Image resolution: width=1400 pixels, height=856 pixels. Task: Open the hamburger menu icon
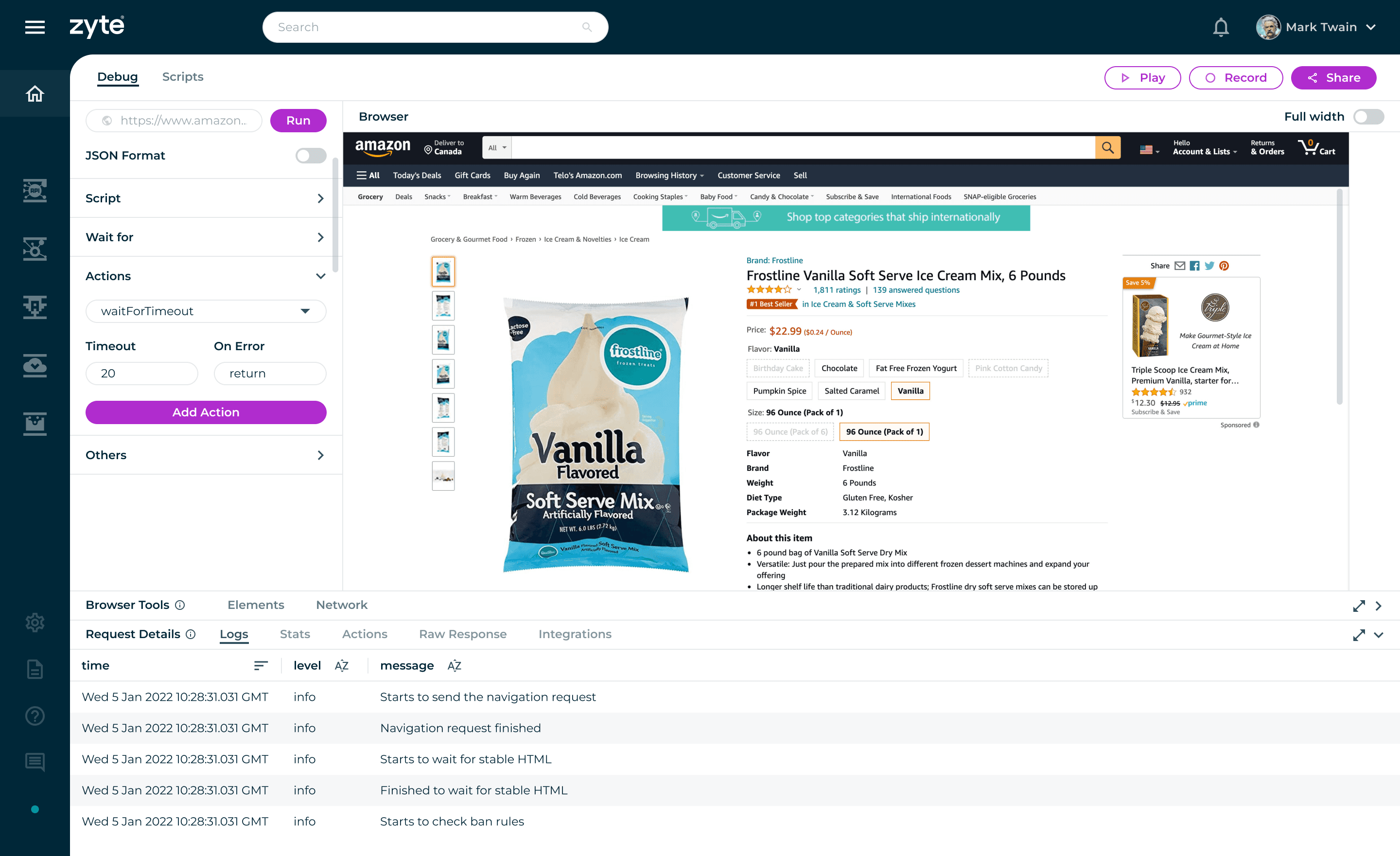pos(35,27)
